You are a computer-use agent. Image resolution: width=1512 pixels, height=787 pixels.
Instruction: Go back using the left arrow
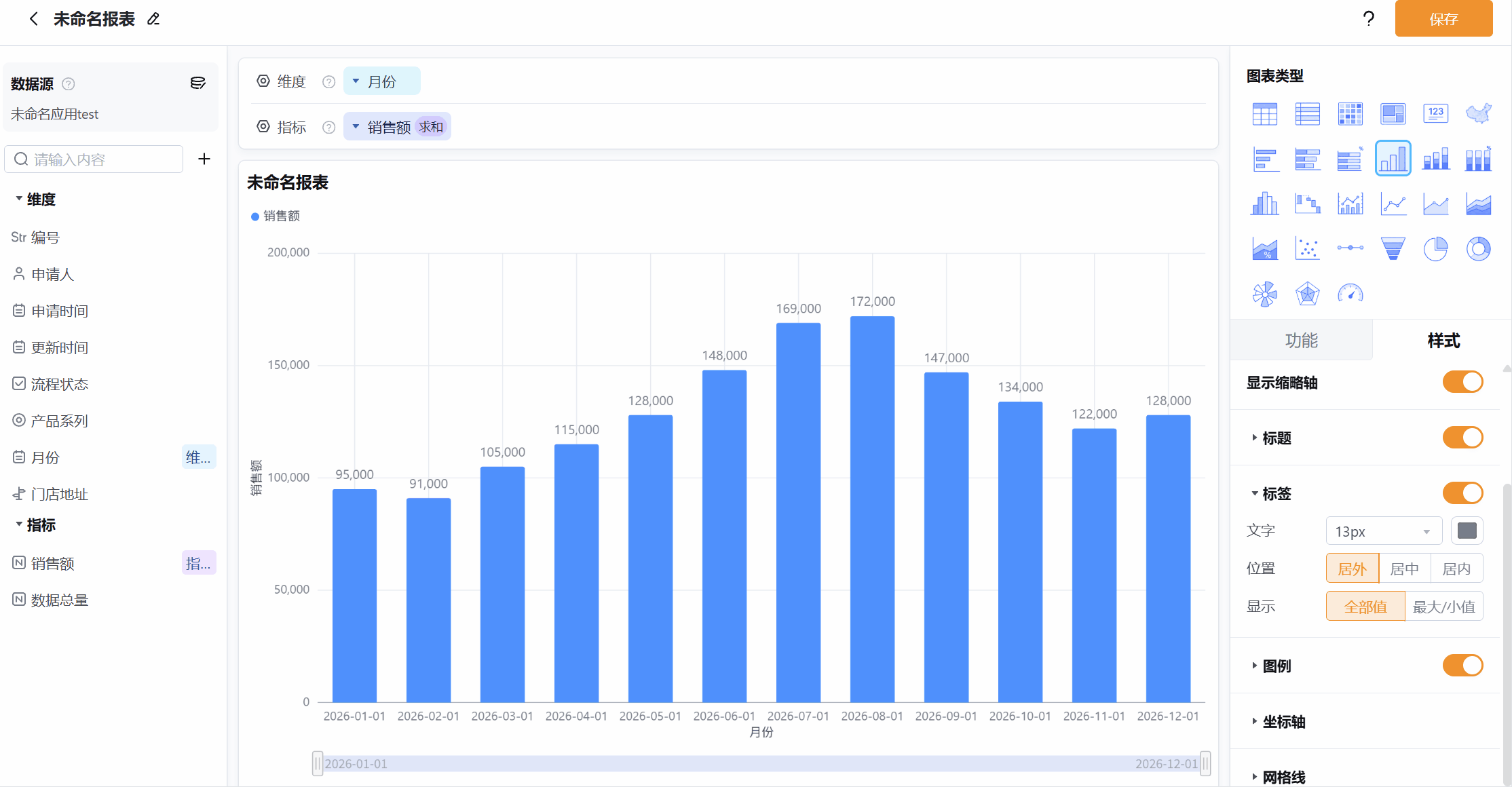click(x=34, y=19)
